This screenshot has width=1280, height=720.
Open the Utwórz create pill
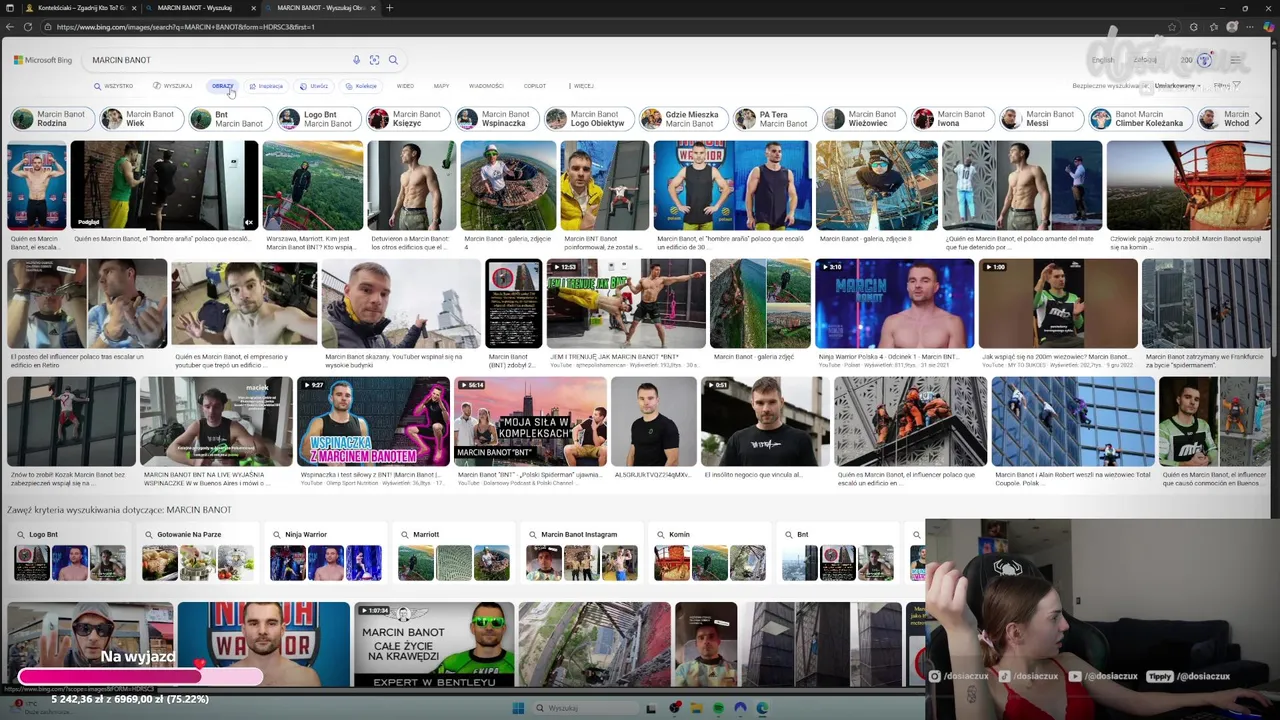(315, 86)
